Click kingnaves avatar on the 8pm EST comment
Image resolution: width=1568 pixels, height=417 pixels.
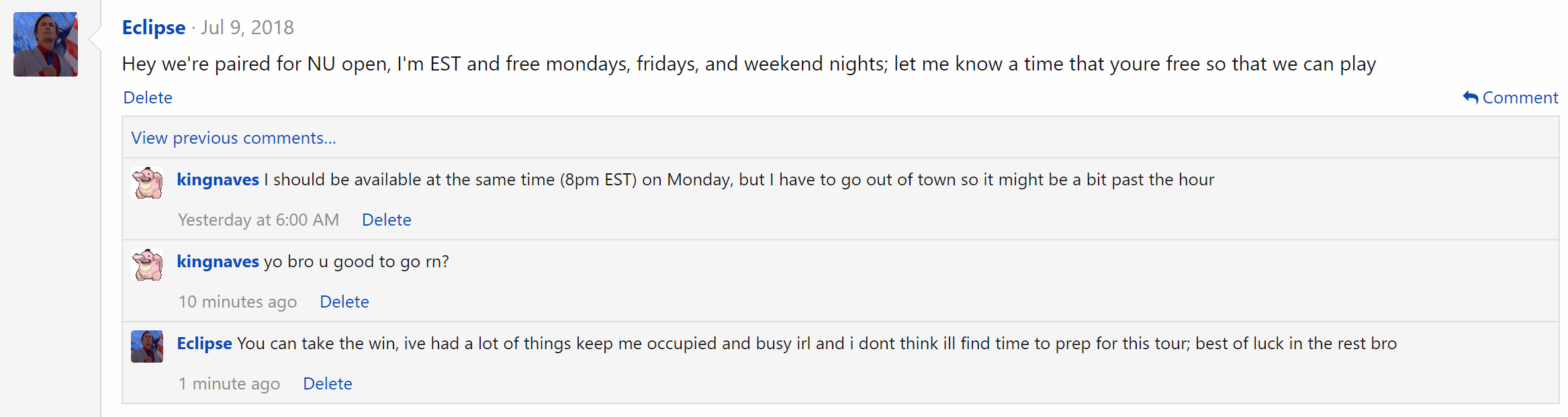[147, 183]
